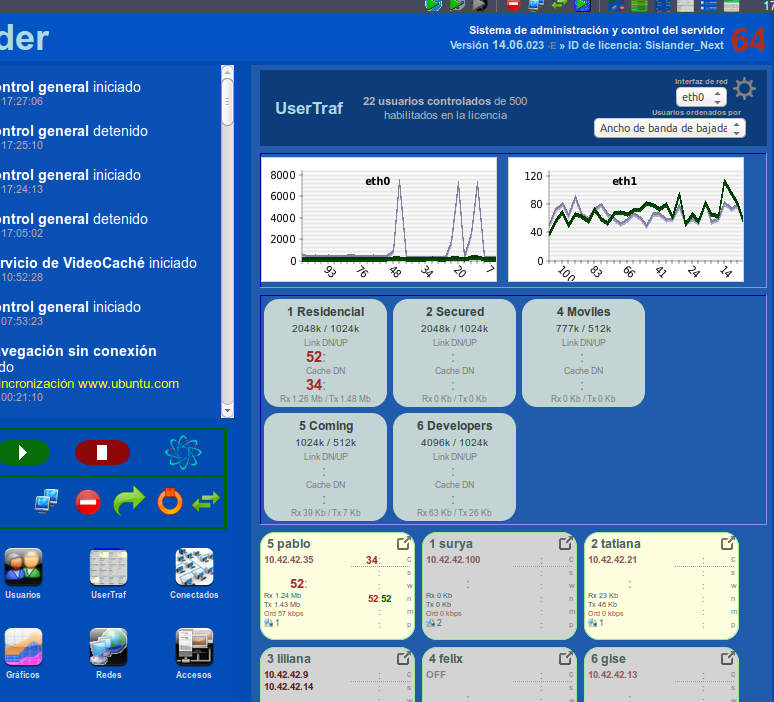774x702 pixels.
Task: Click the log scrollbar down arrow
Action: (x=227, y=411)
